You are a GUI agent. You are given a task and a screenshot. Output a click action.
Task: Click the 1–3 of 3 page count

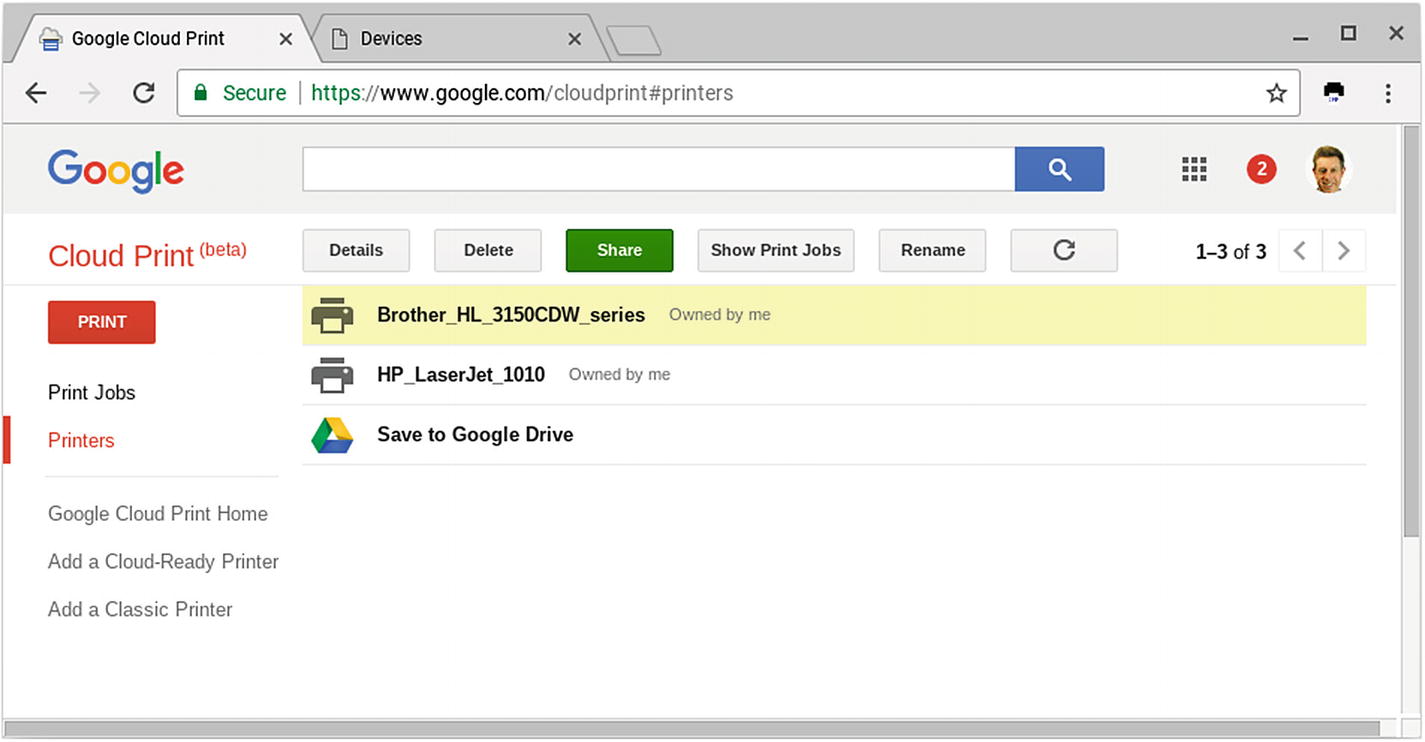tap(1231, 251)
